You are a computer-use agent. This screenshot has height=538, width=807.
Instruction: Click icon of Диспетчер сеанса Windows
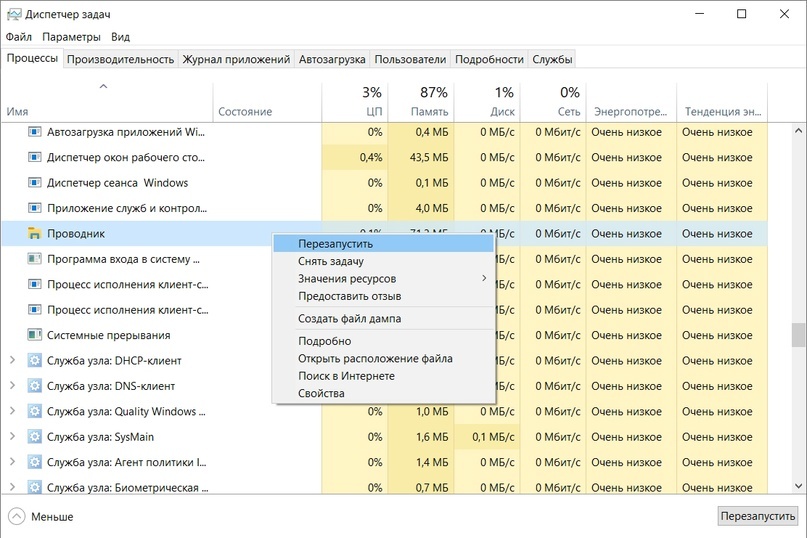coord(34,182)
